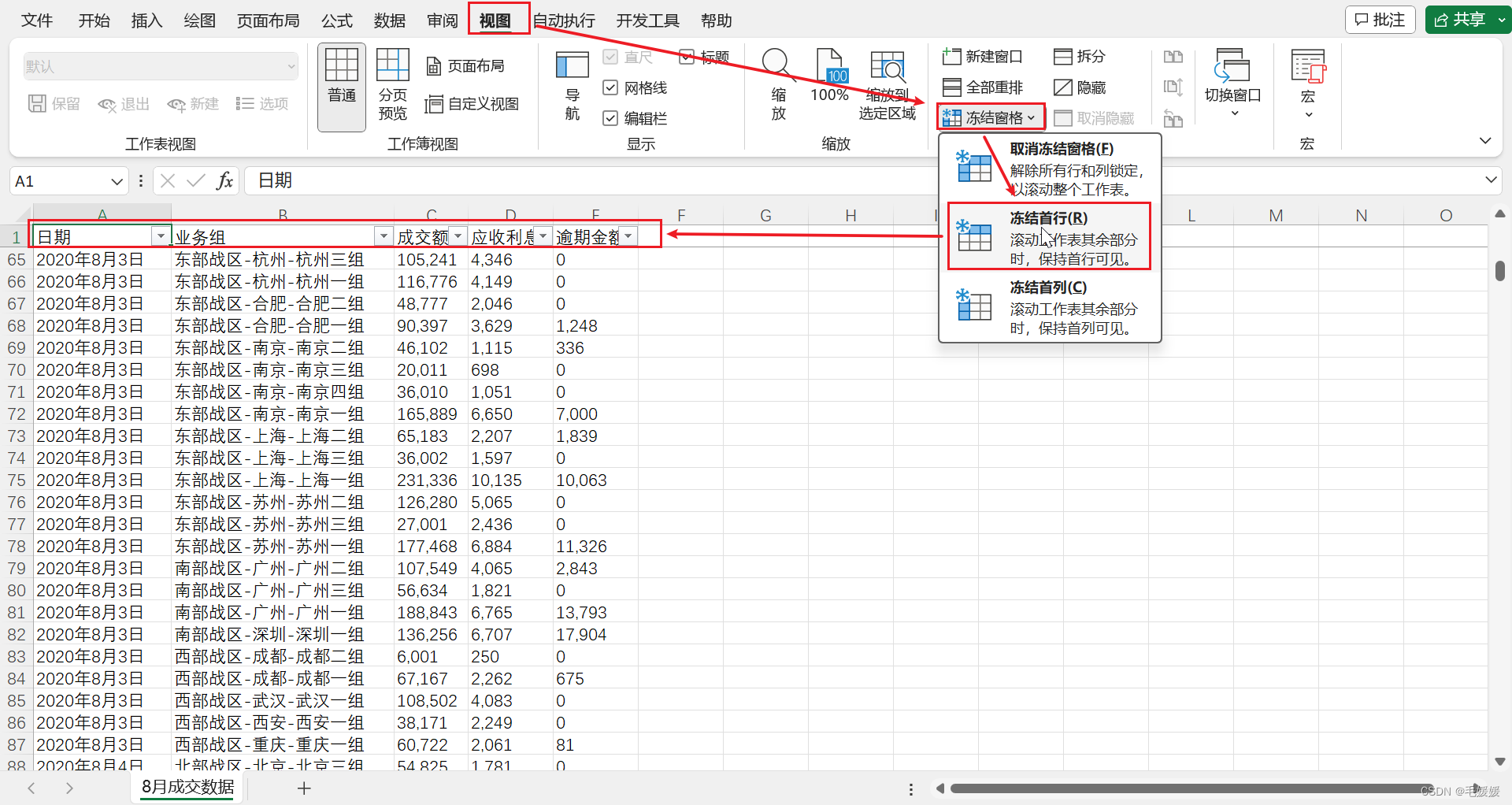Choose 取消冻结窗格 menu item
The height and width of the screenshot is (805, 1512).
(x=1050, y=169)
